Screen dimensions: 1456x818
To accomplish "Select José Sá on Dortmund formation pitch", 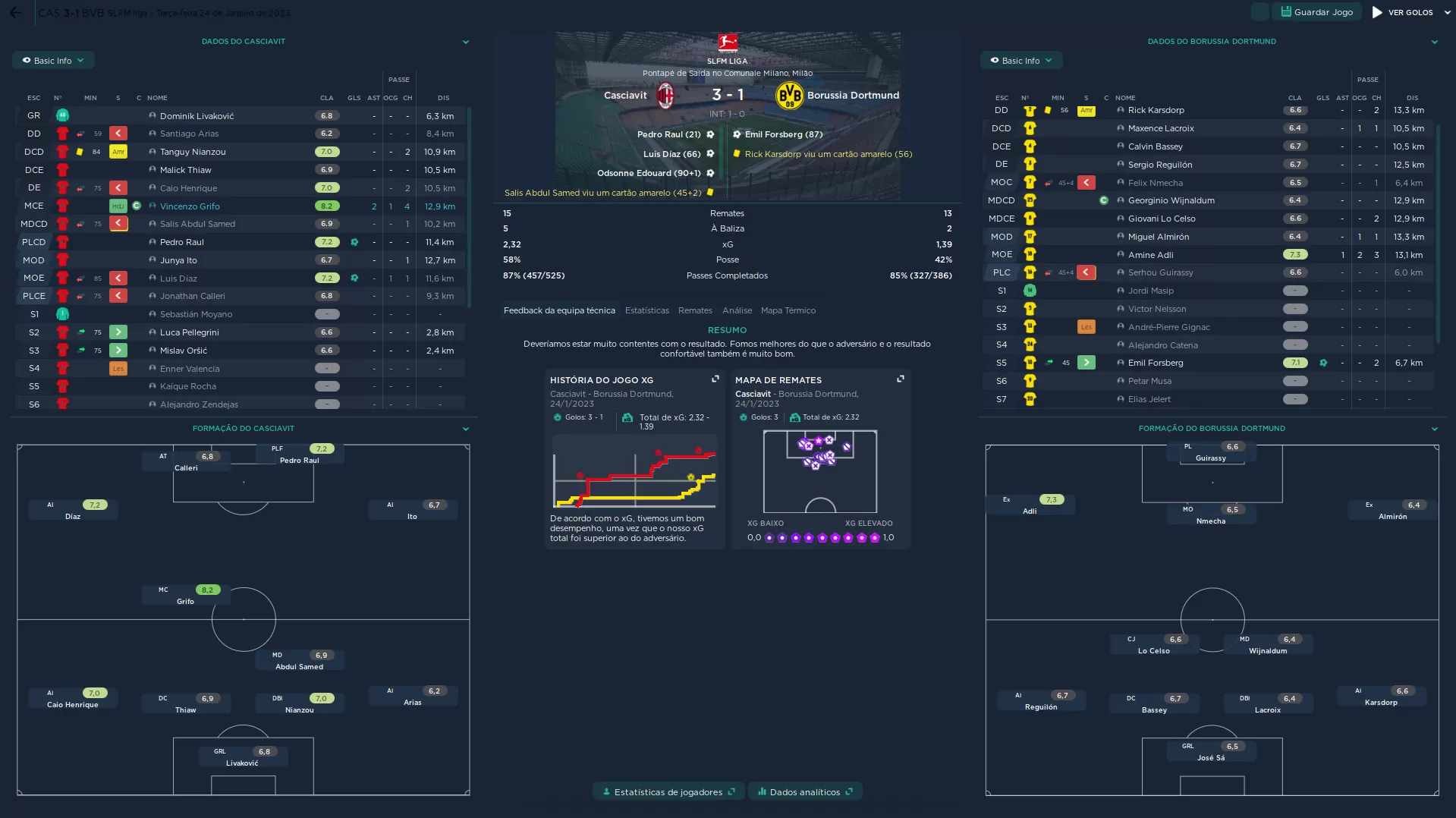I will [1211, 752].
